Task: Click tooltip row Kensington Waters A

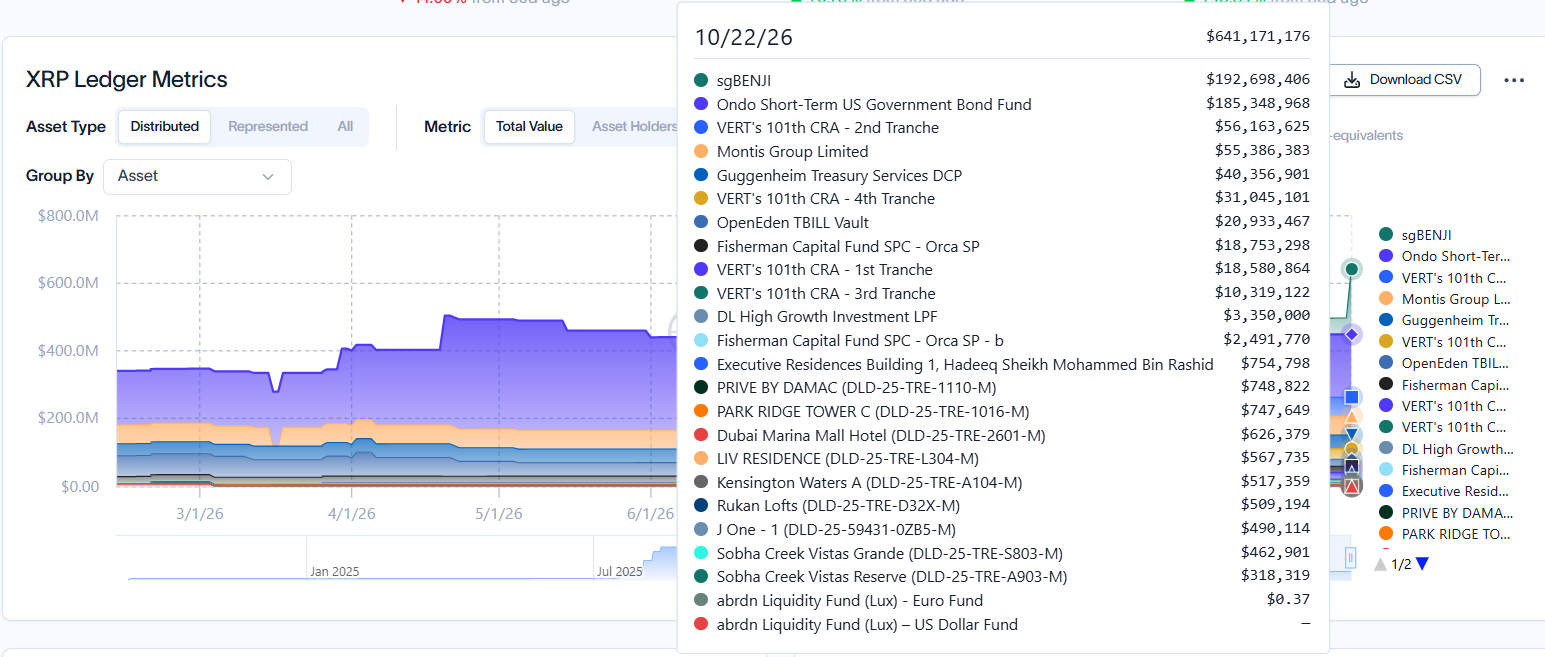Action: [1001, 482]
